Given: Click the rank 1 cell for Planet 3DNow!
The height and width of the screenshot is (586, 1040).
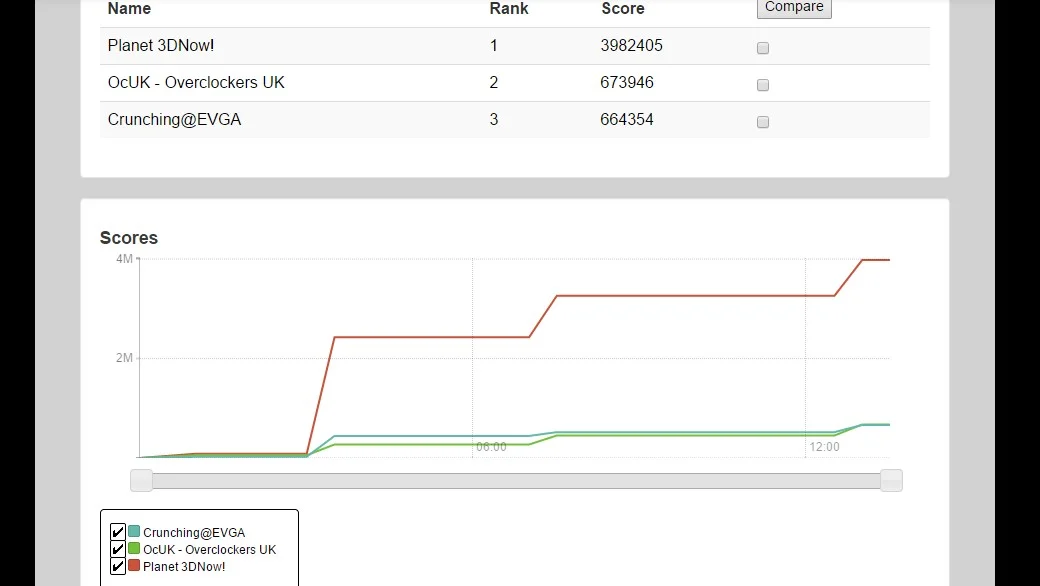Looking at the screenshot, I should [493, 46].
